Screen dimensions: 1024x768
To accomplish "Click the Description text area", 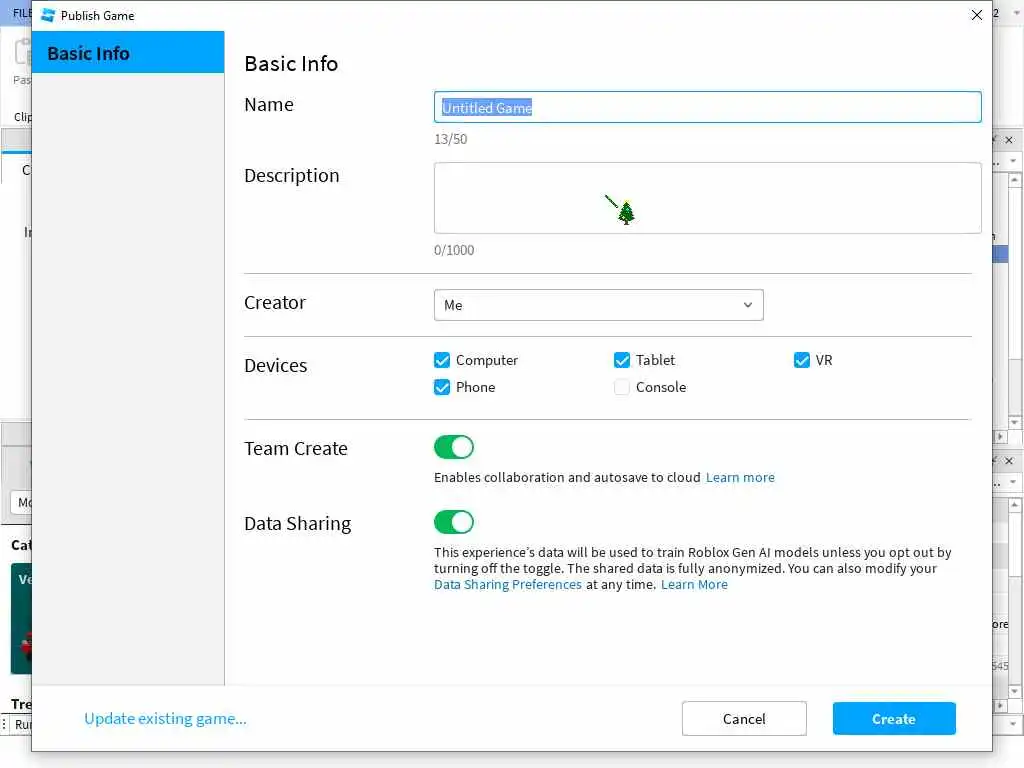I will coord(707,198).
